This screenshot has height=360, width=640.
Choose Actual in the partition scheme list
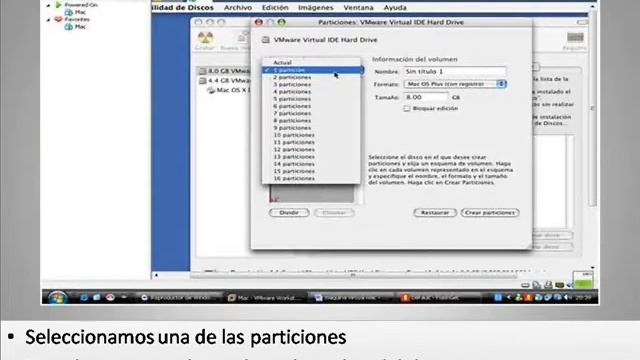click(311, 62)
